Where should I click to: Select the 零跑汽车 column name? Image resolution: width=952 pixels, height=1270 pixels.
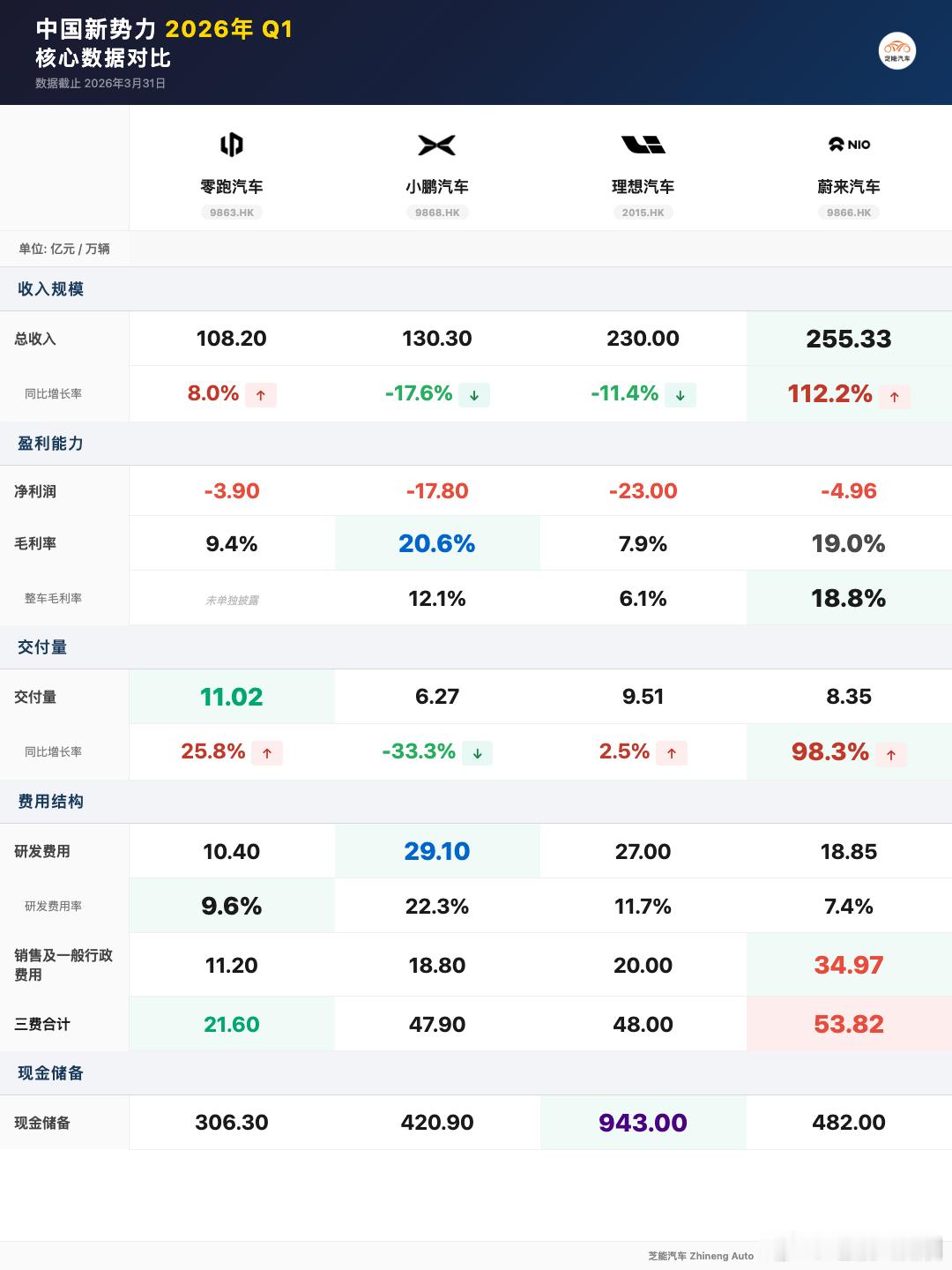point(232,187)
